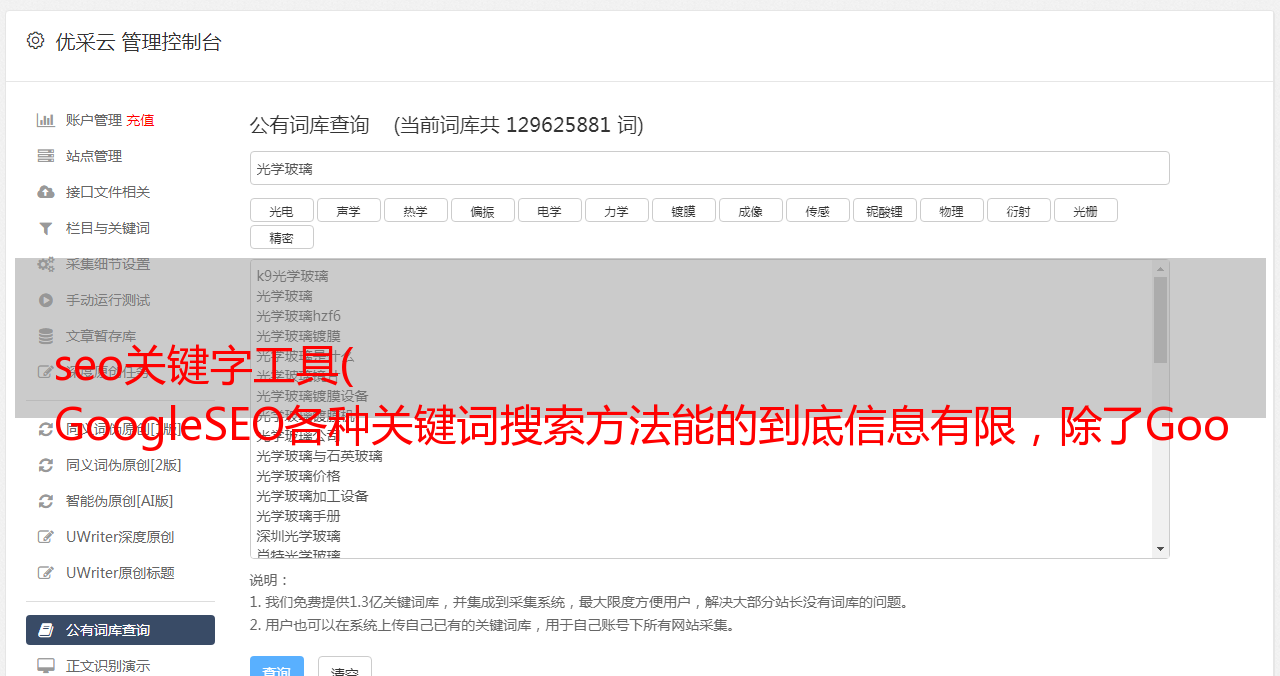Click the play icon for 手动运行测试
The width and height of the screenshot is (1280, 676).
pyautogui.click(x=46, y=300)
